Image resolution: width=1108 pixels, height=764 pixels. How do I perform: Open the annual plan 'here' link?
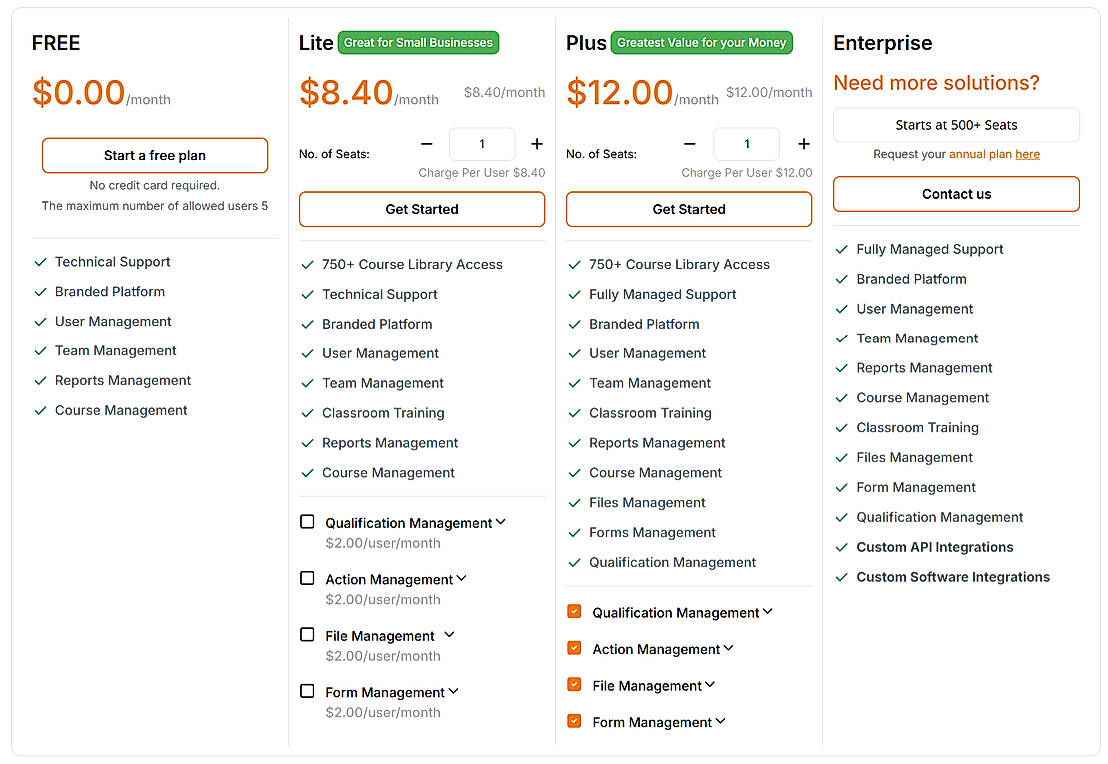[1027, 154]
